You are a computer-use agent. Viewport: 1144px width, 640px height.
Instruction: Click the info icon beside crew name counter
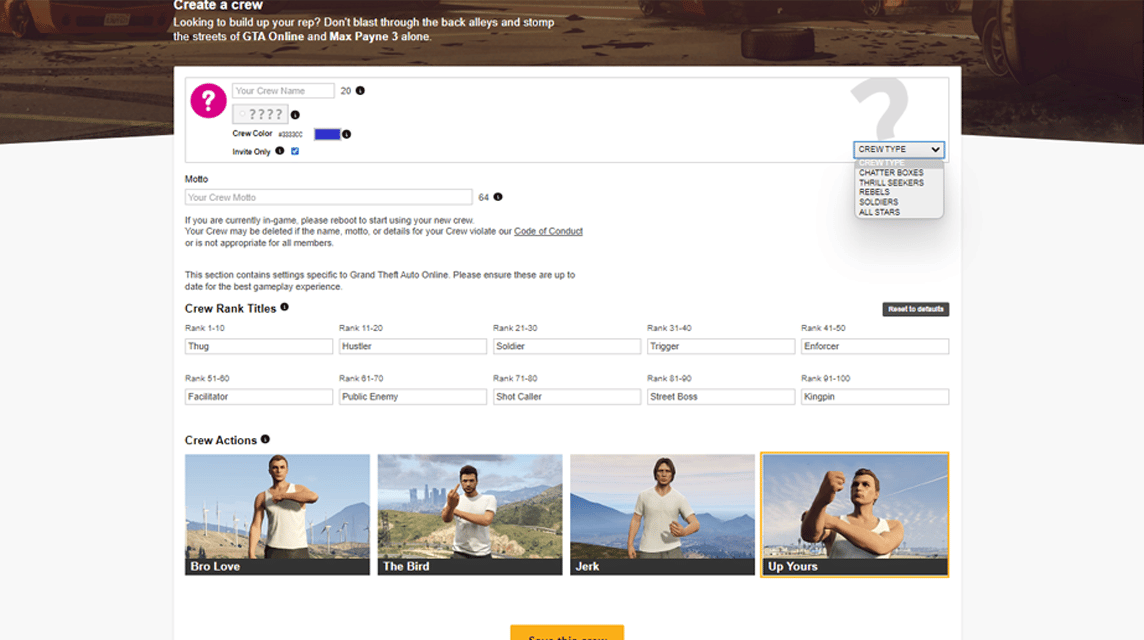360,90
